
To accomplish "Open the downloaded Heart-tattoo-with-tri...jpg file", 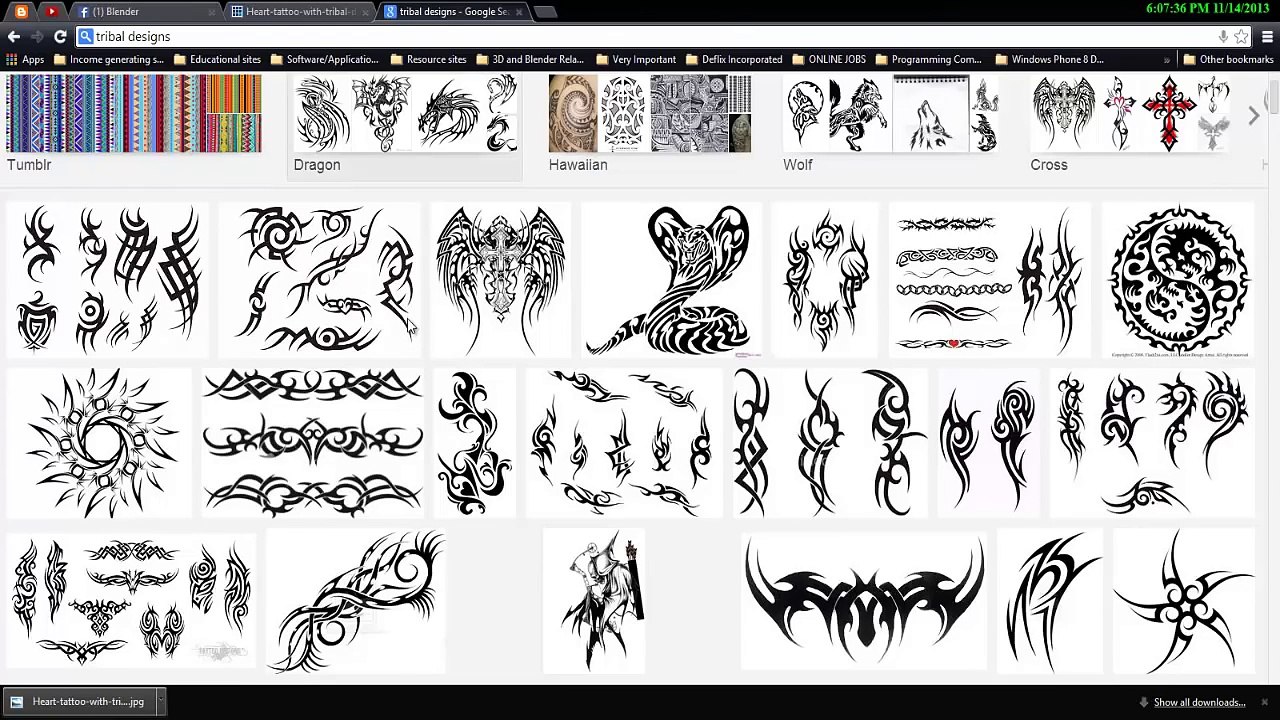I will pos(79,702).
